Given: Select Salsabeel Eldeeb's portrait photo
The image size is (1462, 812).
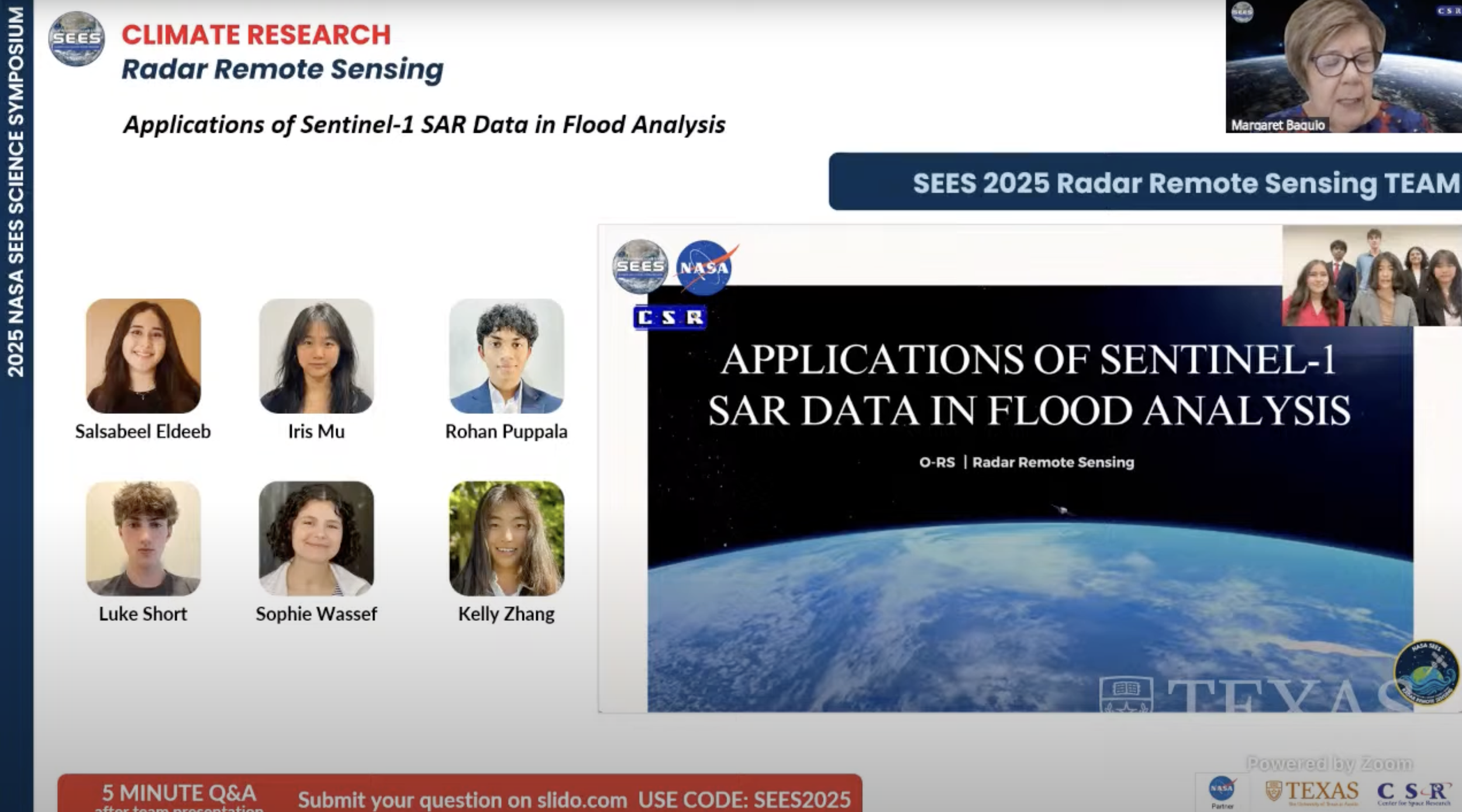Looking at the screenshot, I should 143,356.
